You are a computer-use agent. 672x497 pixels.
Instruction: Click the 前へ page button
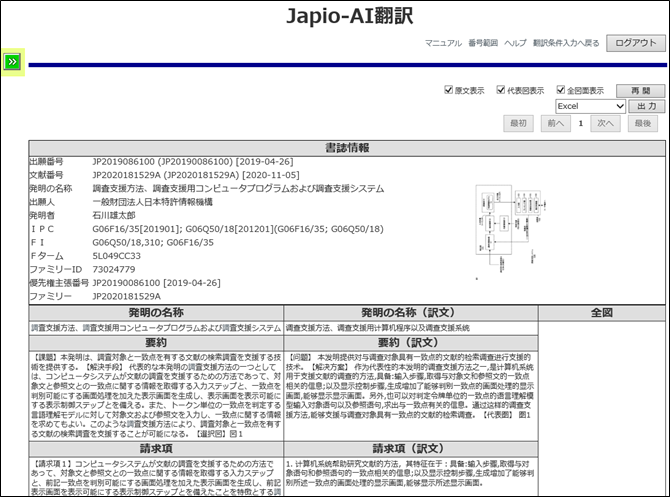555,123
